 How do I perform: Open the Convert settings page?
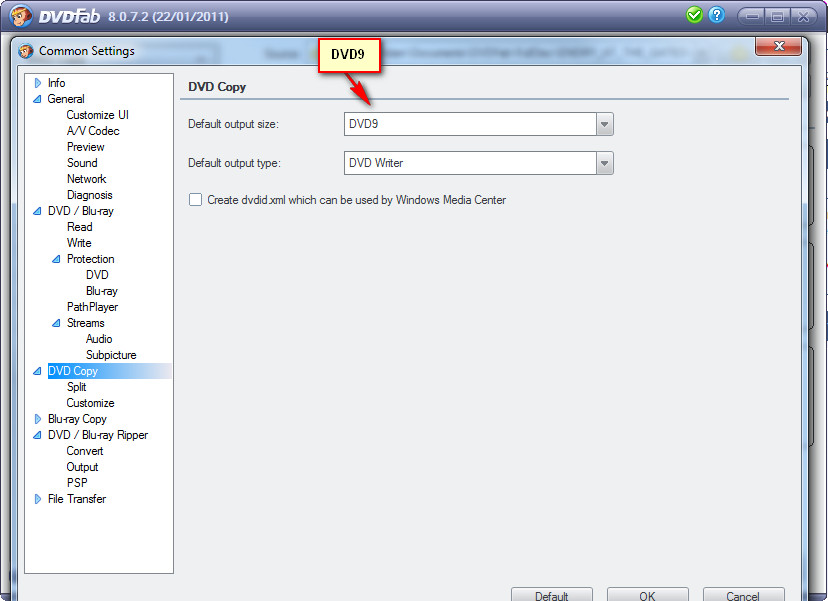85,451
